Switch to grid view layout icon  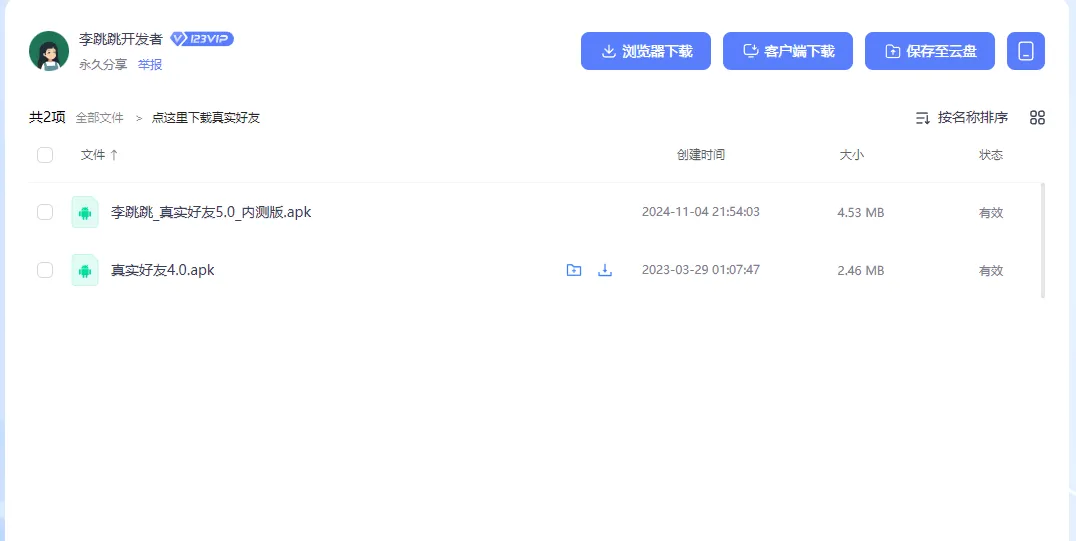pyautogui.click(x=1037, y=117)
